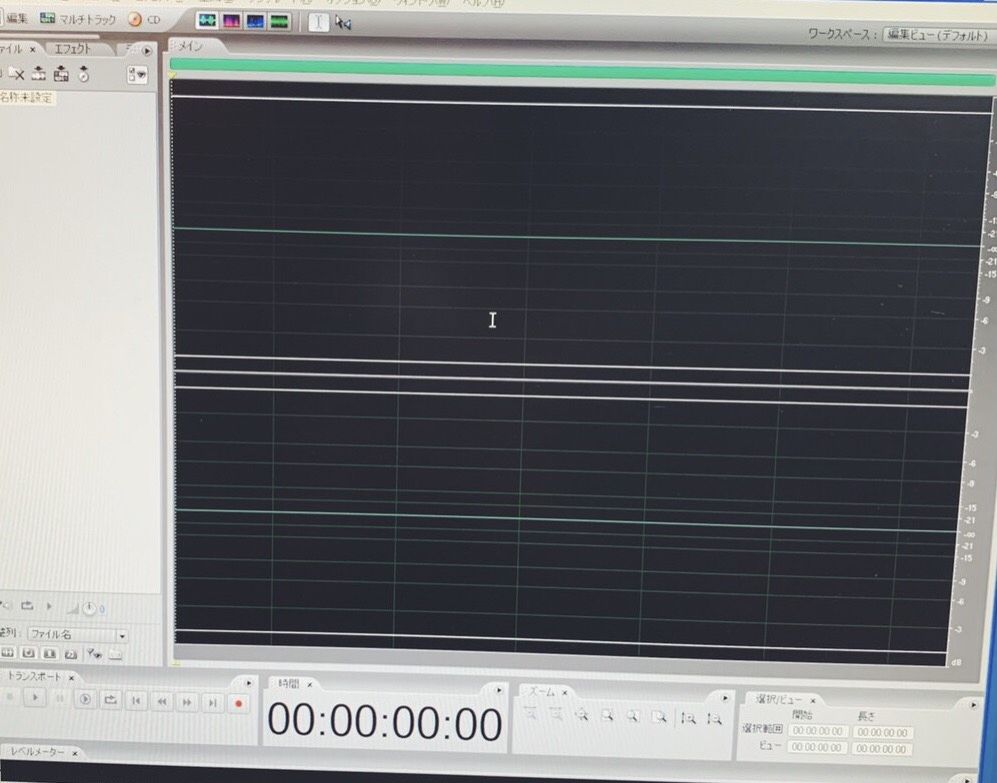Image resolution: width=997 pixels, height=783 pixels.
Task: Toggle loop playback in transport panel
Action: click(111, 700)
